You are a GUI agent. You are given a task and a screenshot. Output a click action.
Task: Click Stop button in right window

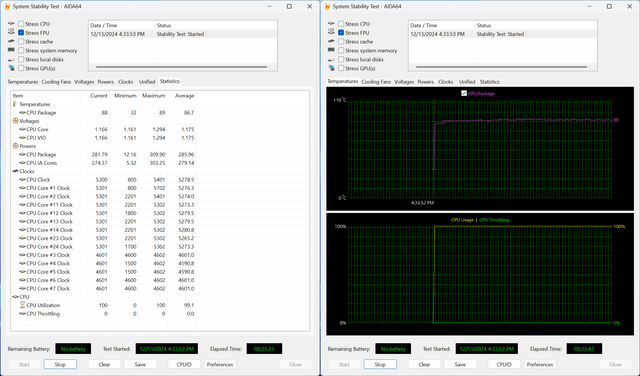(x=380, y=365)
